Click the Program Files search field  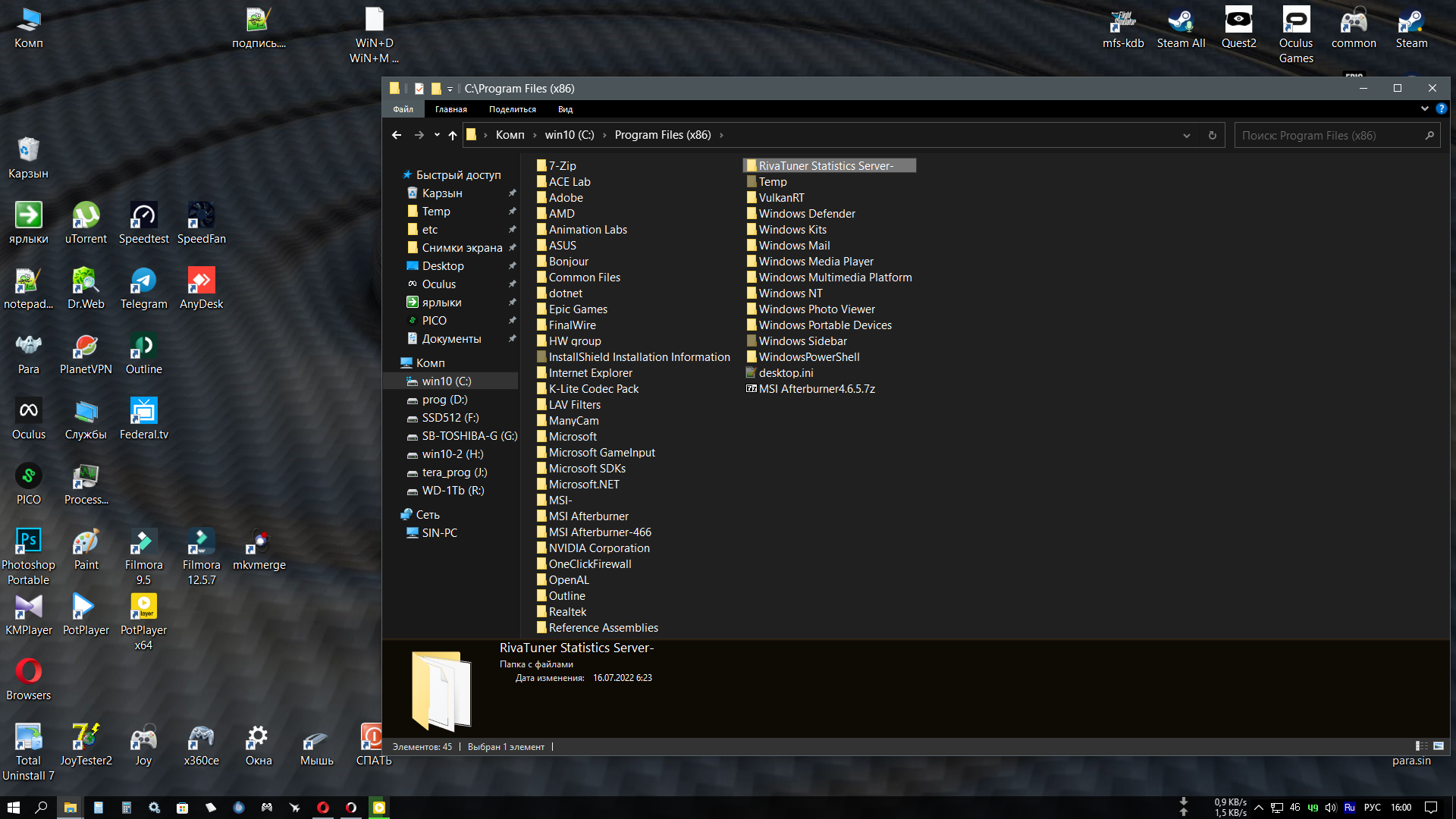[x=1331, y=136]
